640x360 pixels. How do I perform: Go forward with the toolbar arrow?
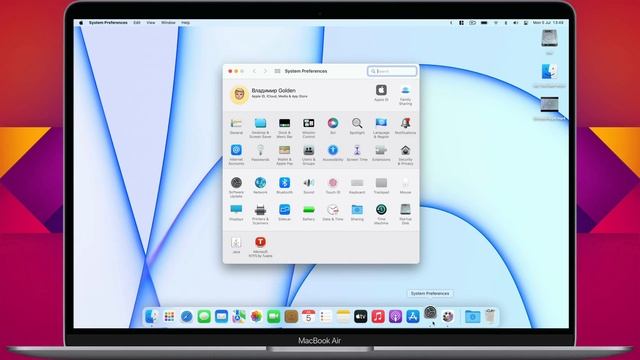pyautogui.click(x=265, y=71)
